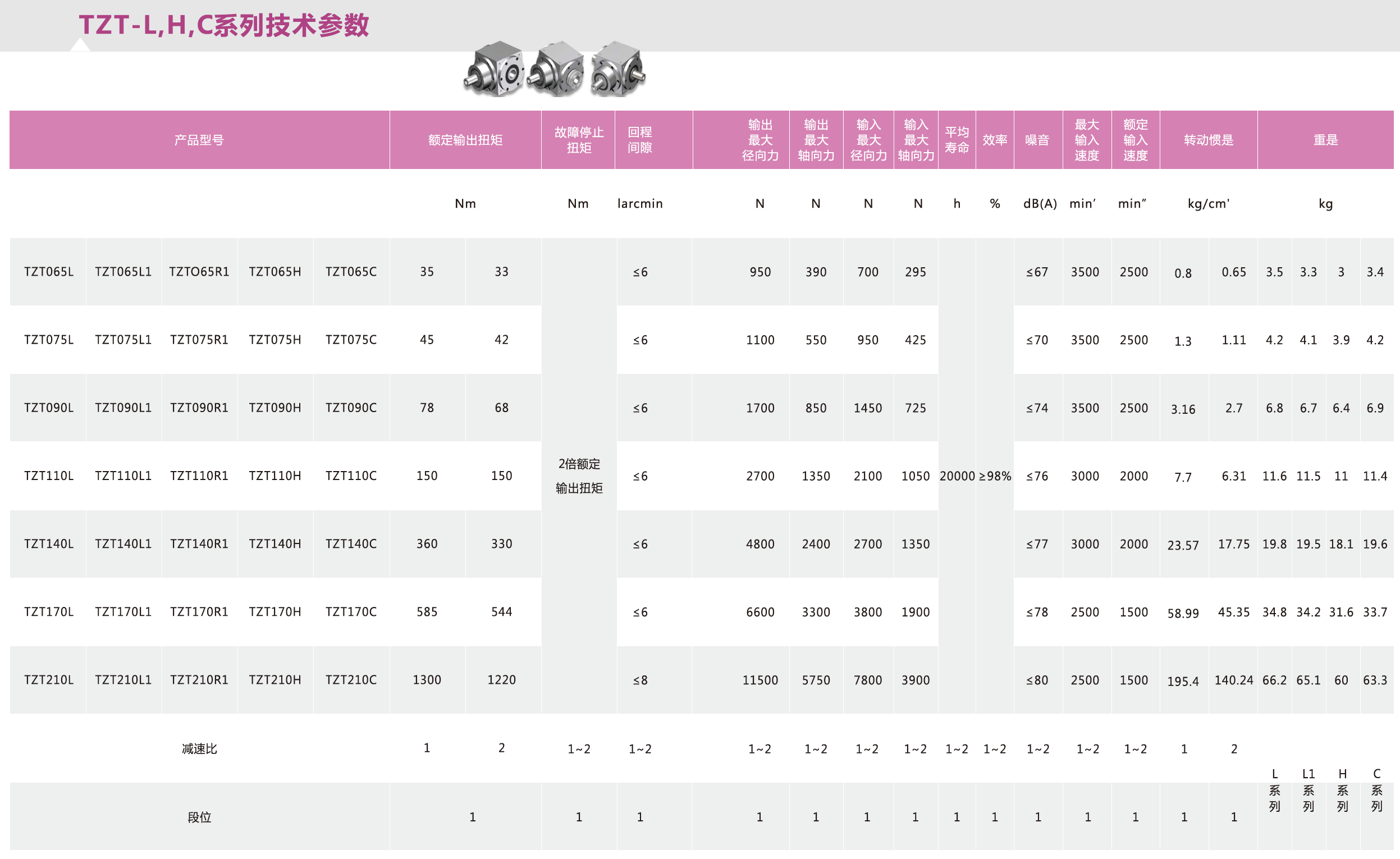Click the third gearbox product image
1400x859 pixels.
pyautogui.click(x=618, y=69)
